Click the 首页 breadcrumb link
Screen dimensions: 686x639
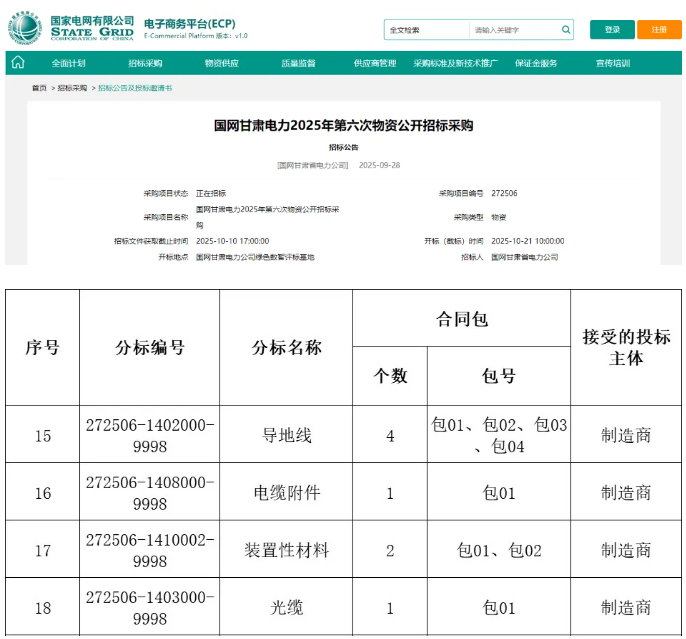click(39, 89)
